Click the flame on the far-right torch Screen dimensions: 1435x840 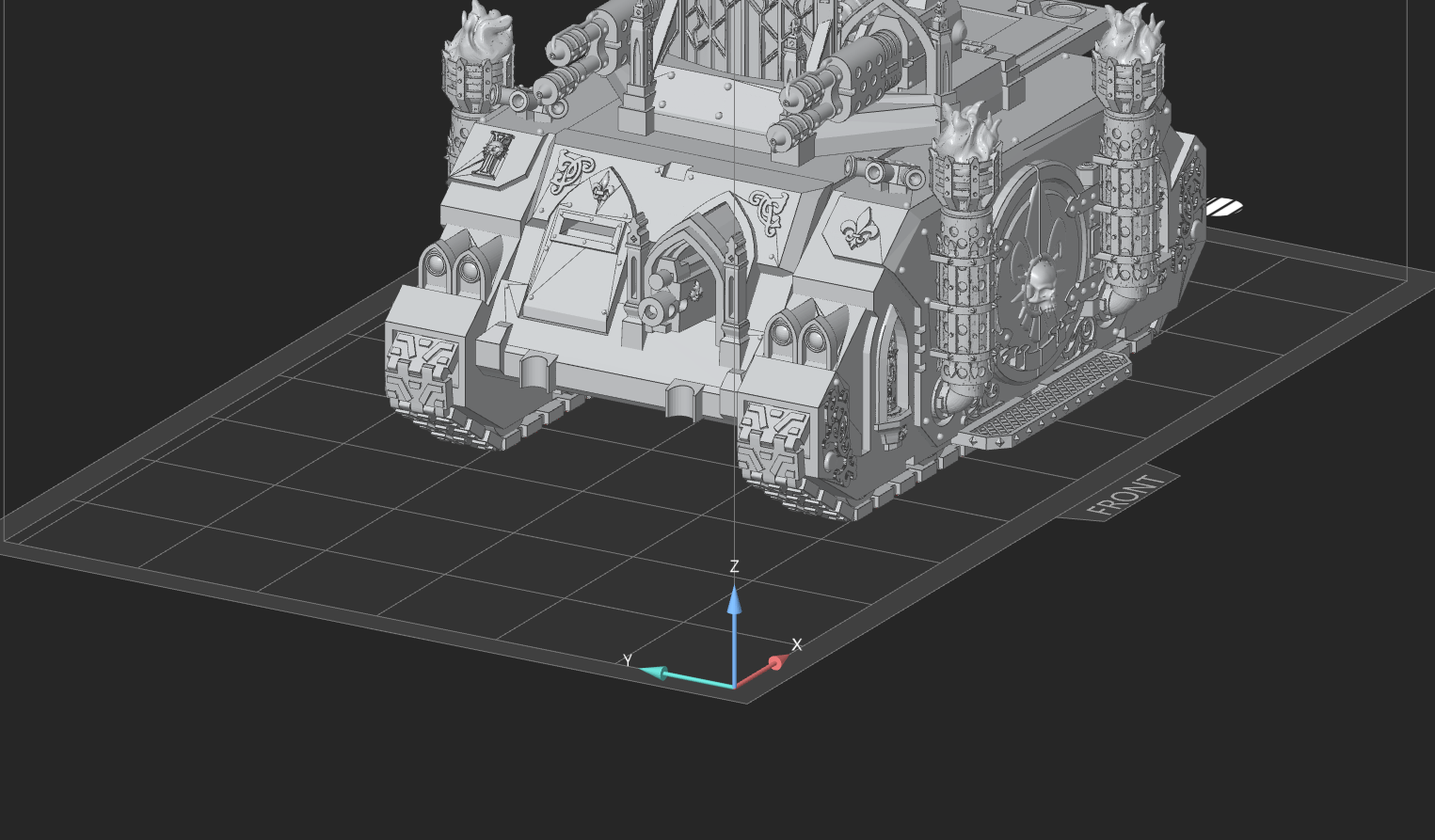click(x=1132, y=33)
